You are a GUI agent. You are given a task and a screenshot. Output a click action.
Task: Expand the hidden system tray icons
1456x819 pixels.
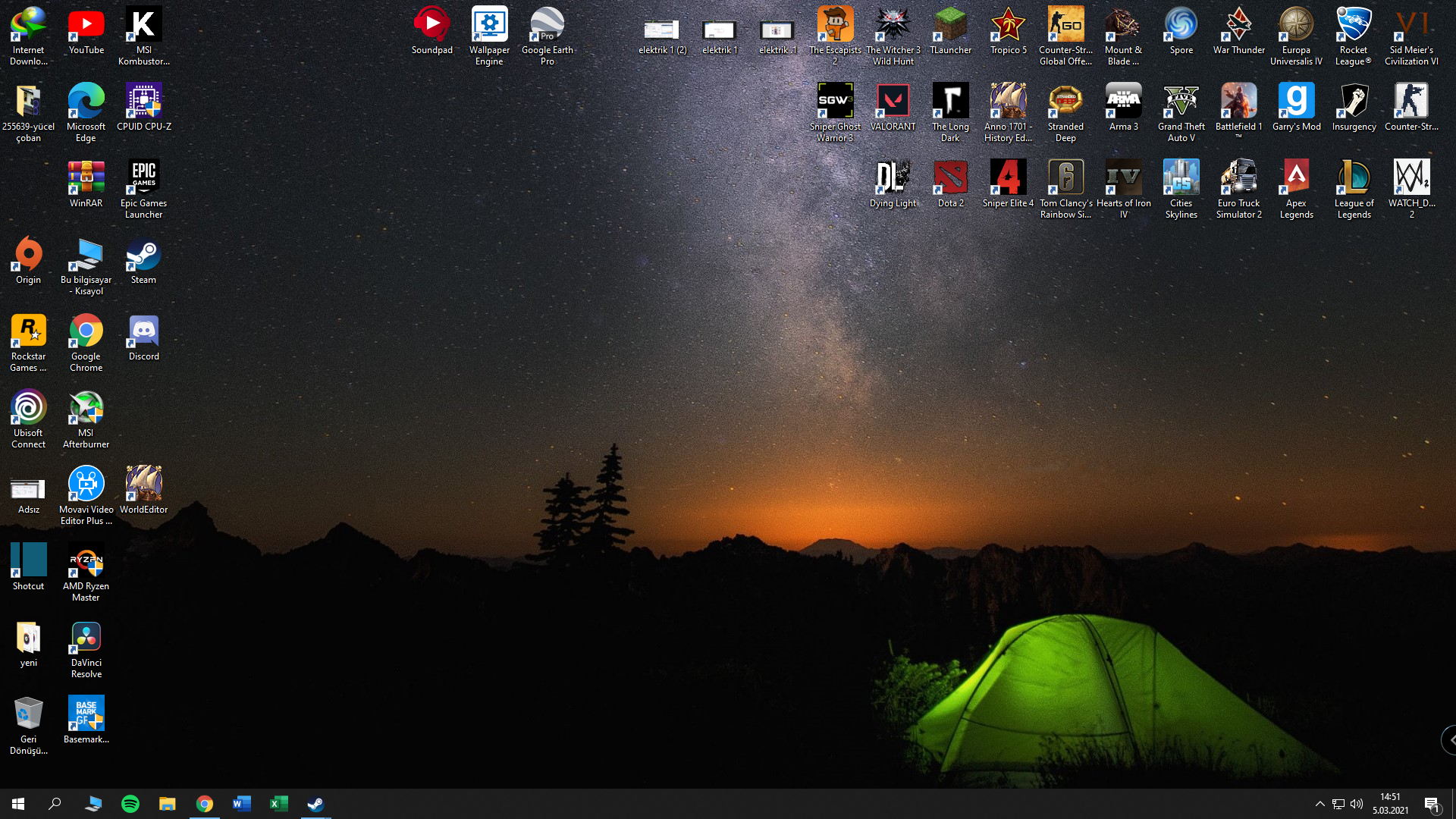point(1319,804)
